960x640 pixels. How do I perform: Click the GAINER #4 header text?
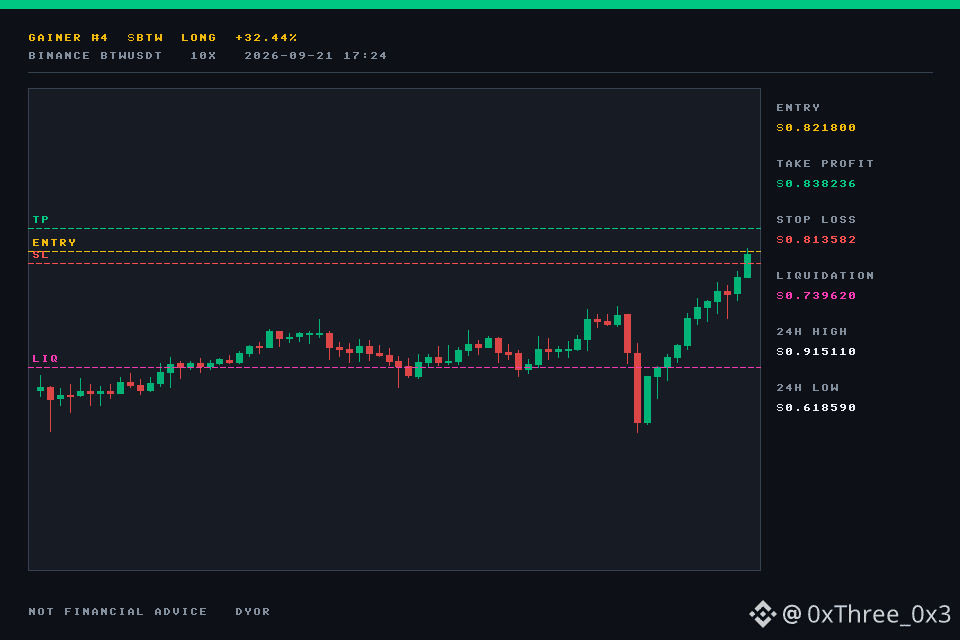[68, 37]
